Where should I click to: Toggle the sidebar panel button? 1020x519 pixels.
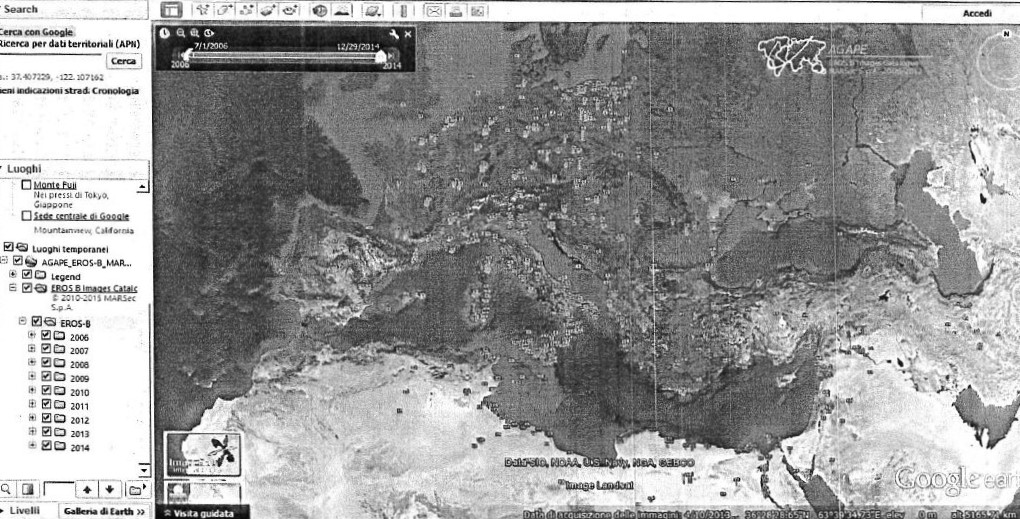[170, 10]
